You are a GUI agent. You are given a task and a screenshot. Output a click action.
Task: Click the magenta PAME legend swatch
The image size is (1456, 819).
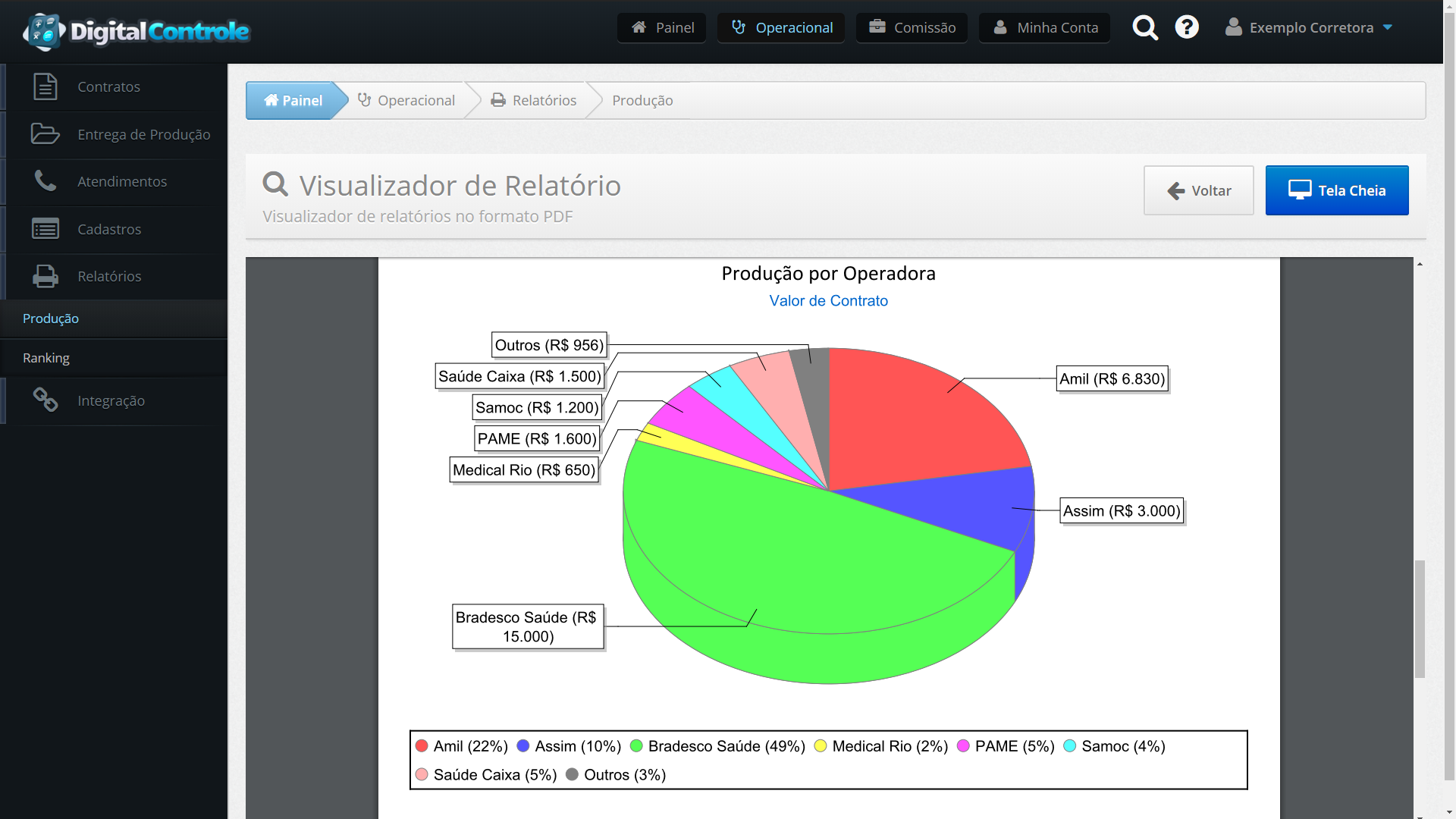point(963,746)
